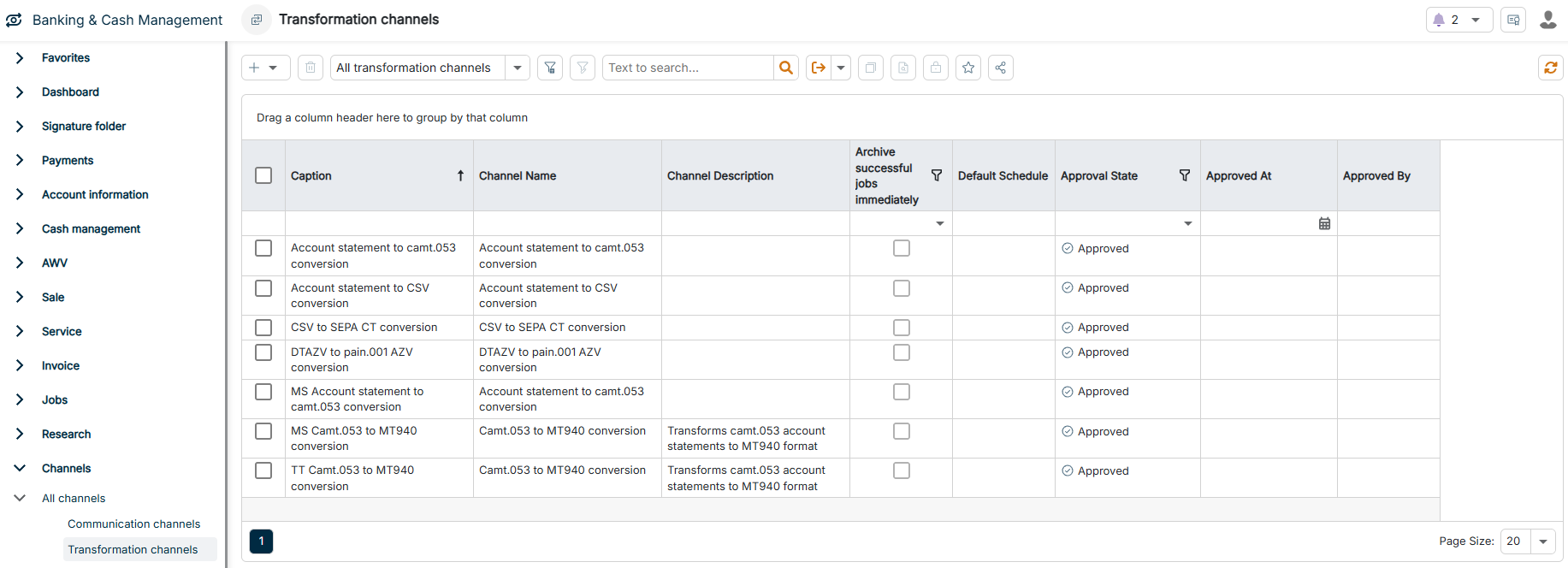Screen dimensions: 1568x568
Task: Click Caption column filter input
Action: pyautogui.click(x=379, y=223)
